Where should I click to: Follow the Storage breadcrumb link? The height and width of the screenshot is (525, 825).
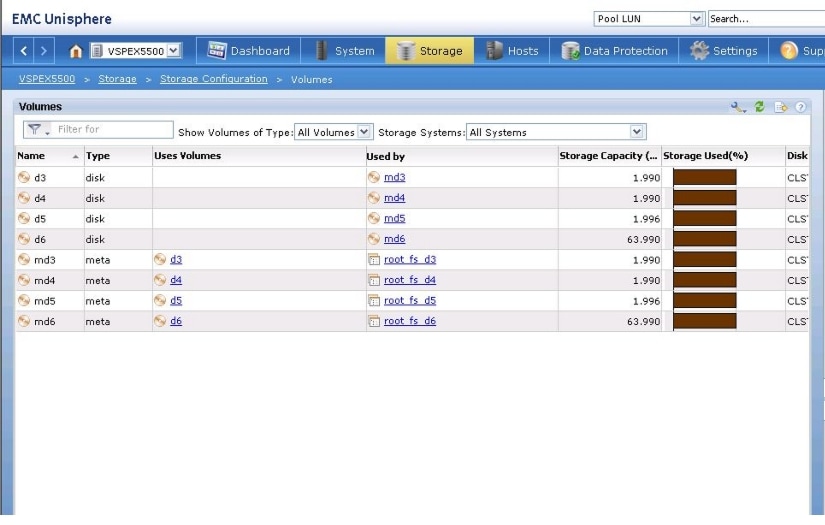[x=117, y=79]
